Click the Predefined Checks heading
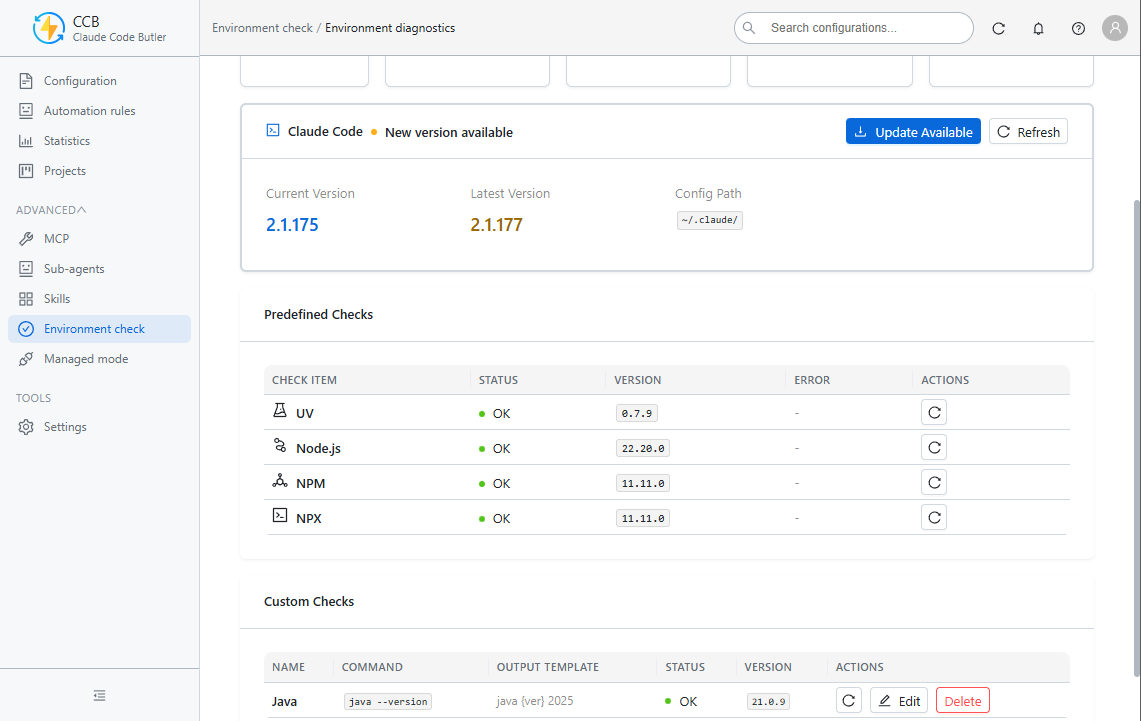Image resolution: width=1141 pixels, height=721 pixels. click(319, 314)
